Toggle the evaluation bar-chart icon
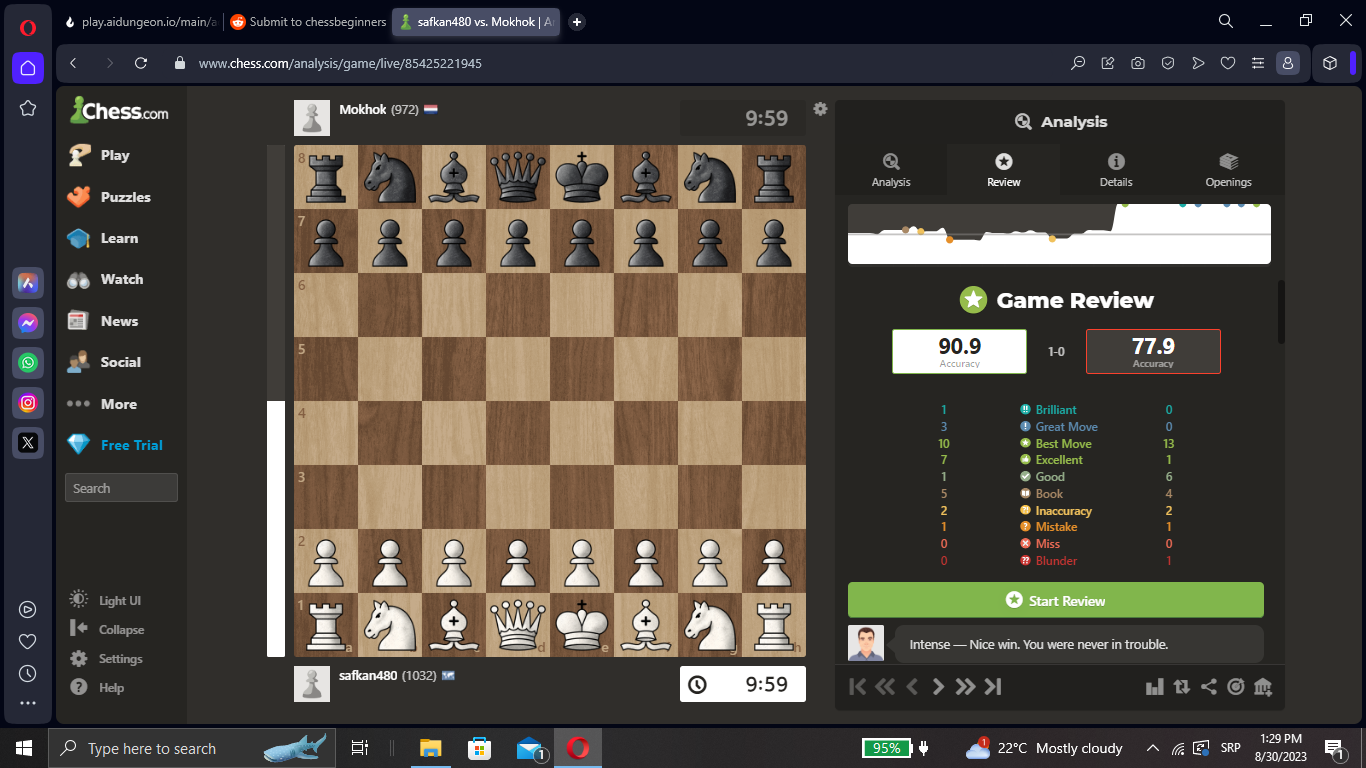The height and width of the screenshot is (768, 1366). pyautogui.click(x=1155, y=687)
